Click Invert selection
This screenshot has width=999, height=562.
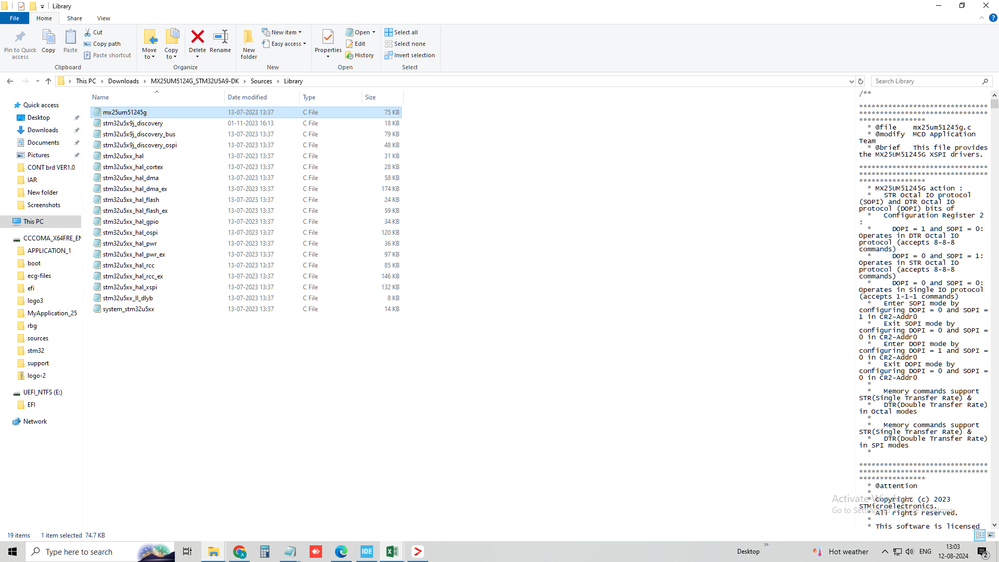pyautogui.click(x=410, y=55)
